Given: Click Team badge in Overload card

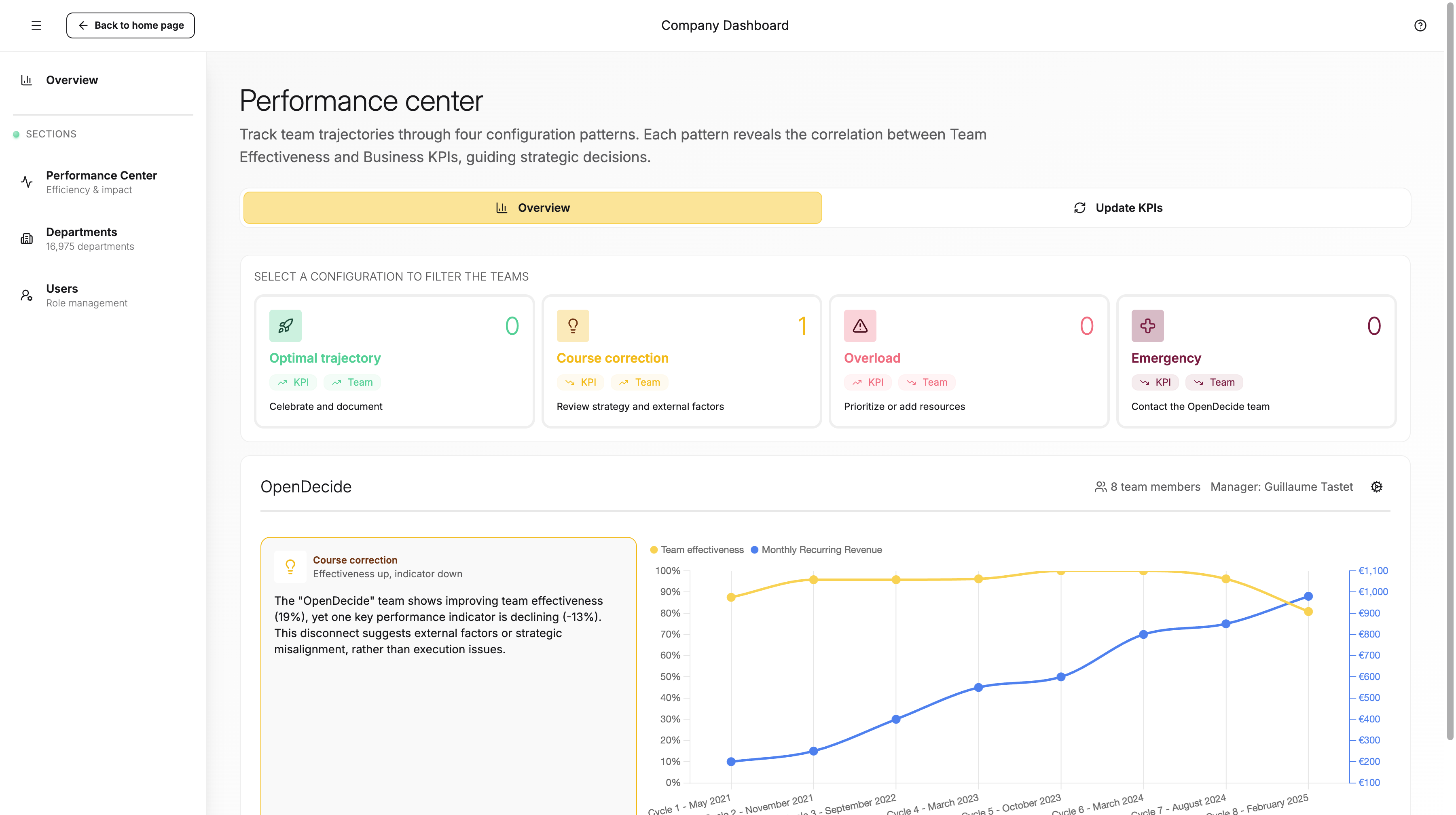Looking at the screenshot, I should coord(927,382).
